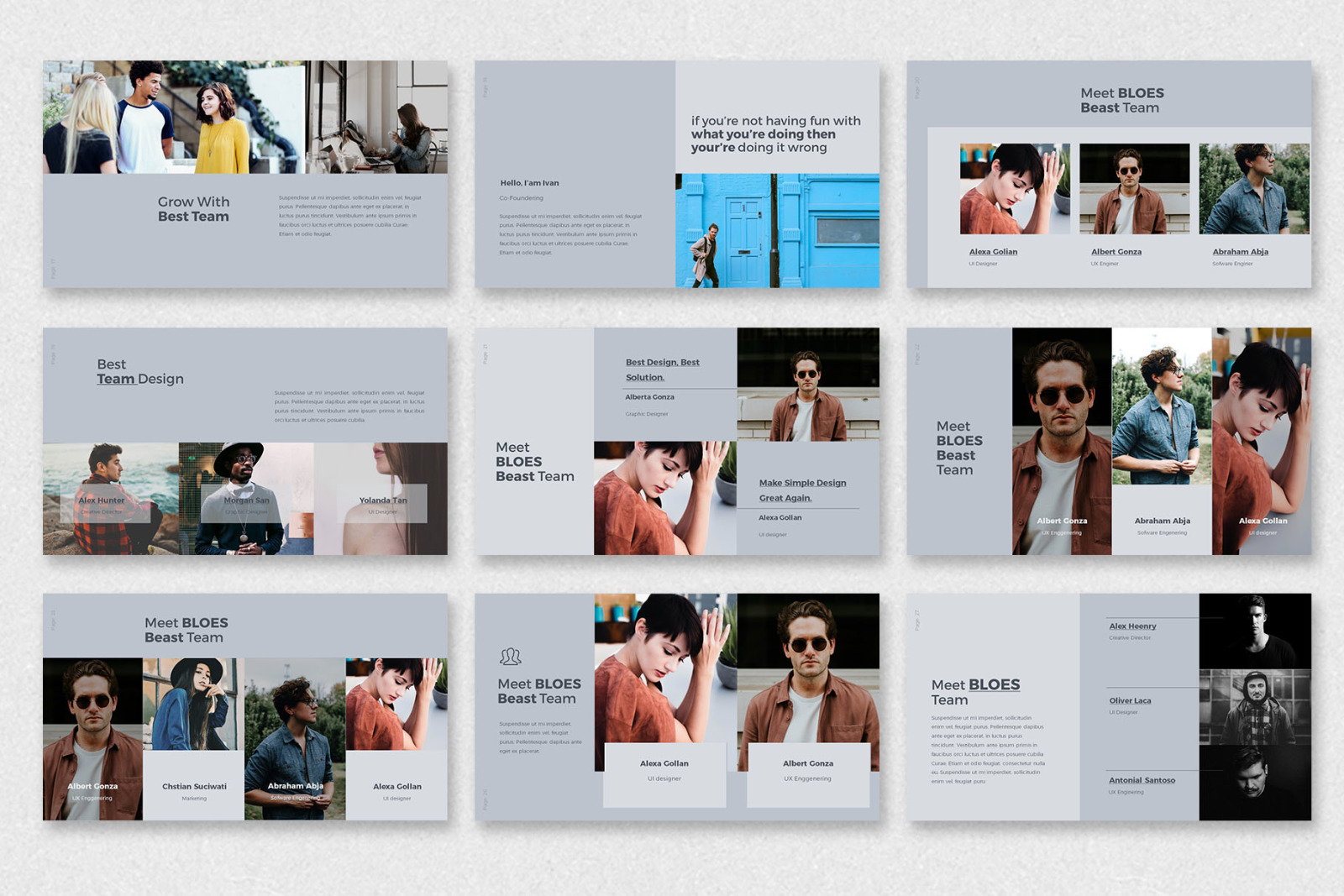The width and height of the screenshot is (1344, 896).
Task: Open the photo of woman working at desk
Action: coord(376,117)
